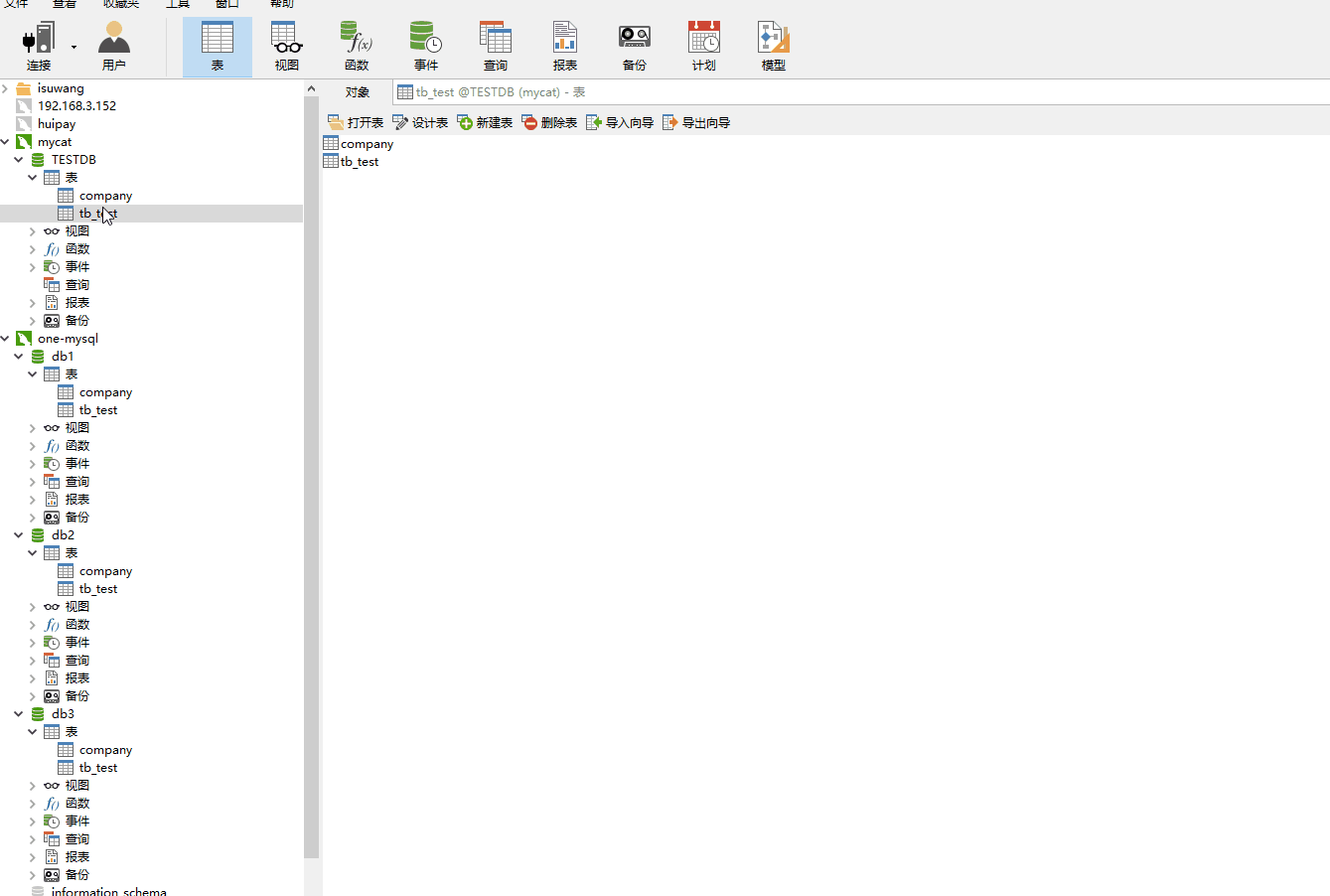Click New Table (新建表) button
The image size is (1330, 896).
tap(485, 122)
